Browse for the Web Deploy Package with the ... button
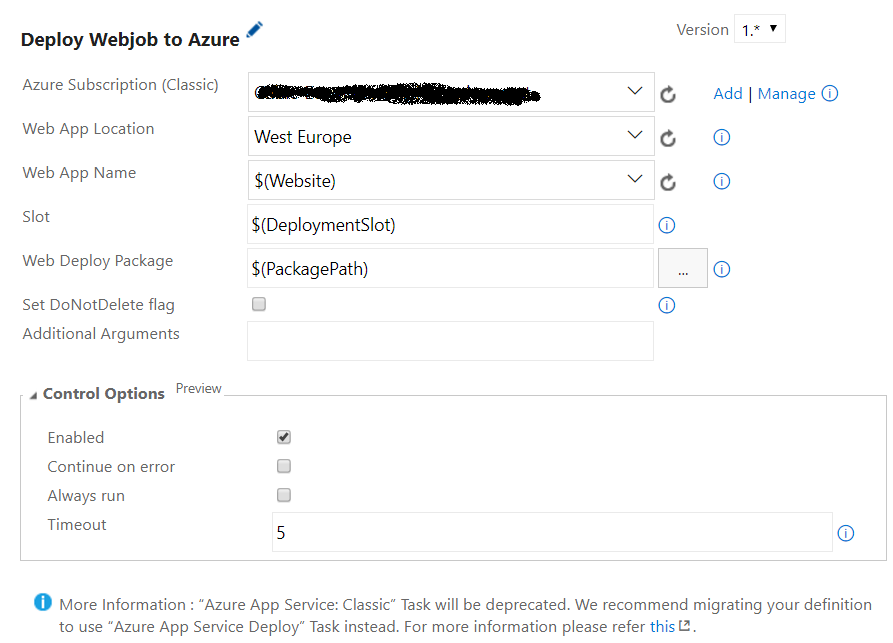Viewport: 893px width, 643px height. 683,268
